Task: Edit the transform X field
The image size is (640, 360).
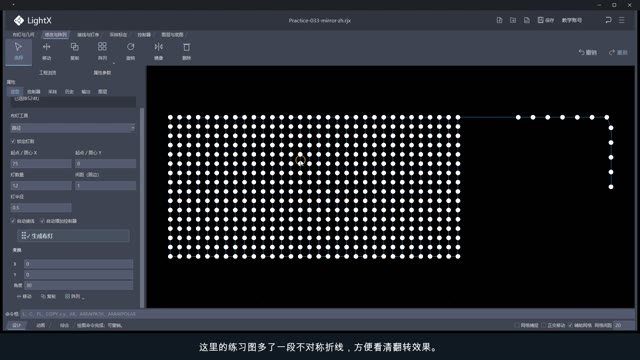Action: [78, 264]
